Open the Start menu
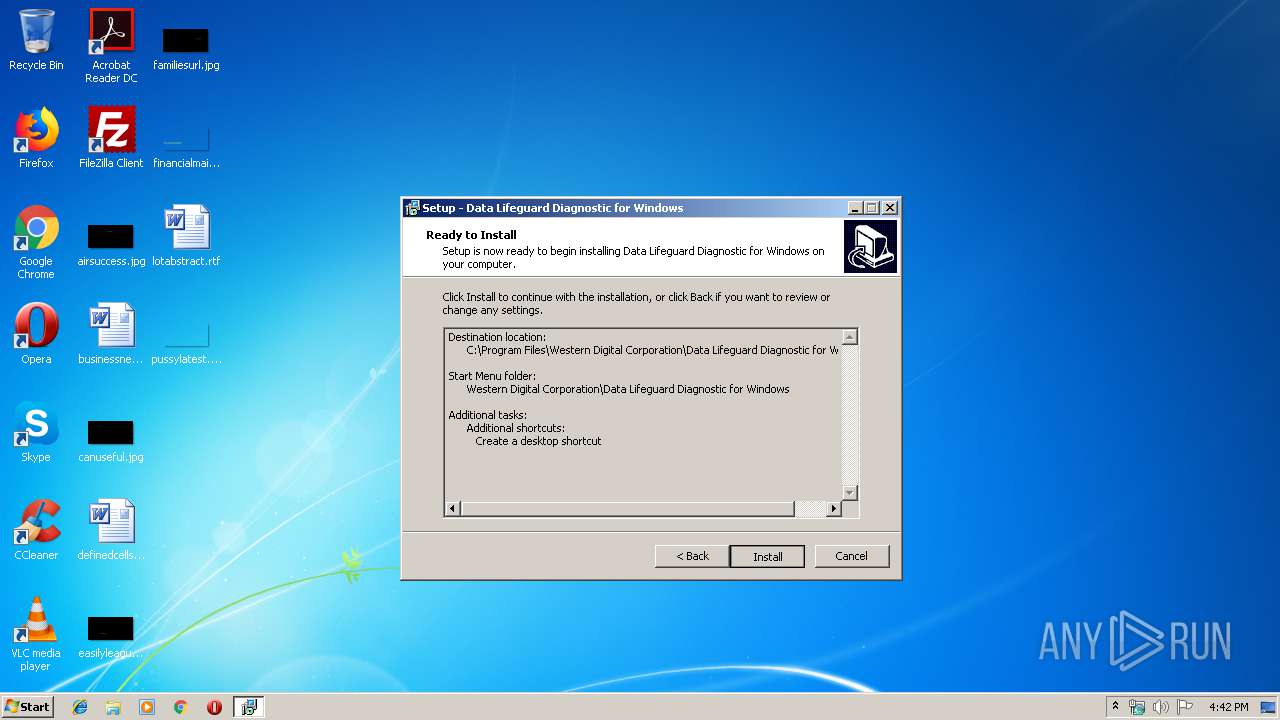The width and height of the screenshot is (1280, 720). click(27, 707)
